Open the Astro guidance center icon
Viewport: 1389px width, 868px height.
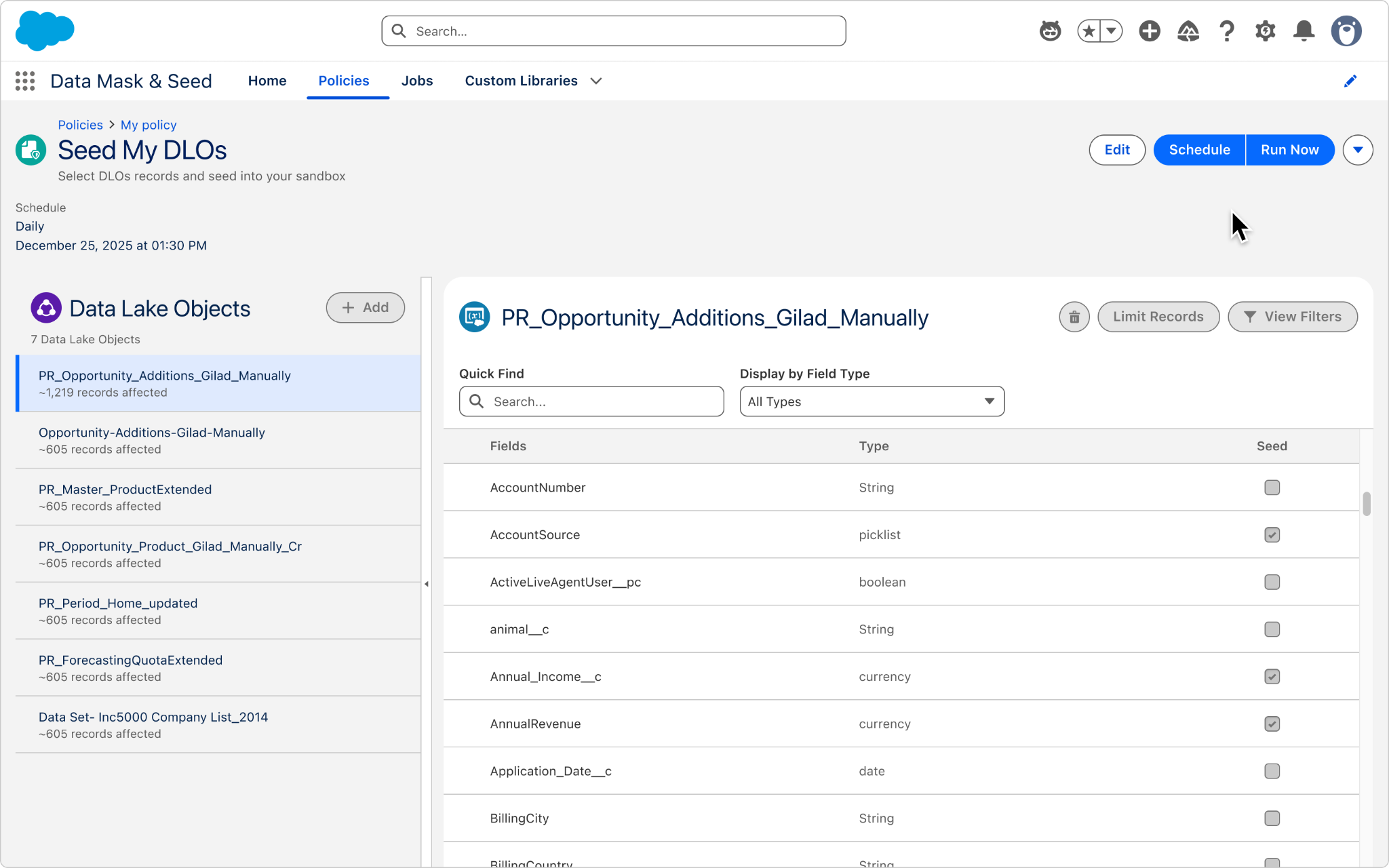point(1050,31)
